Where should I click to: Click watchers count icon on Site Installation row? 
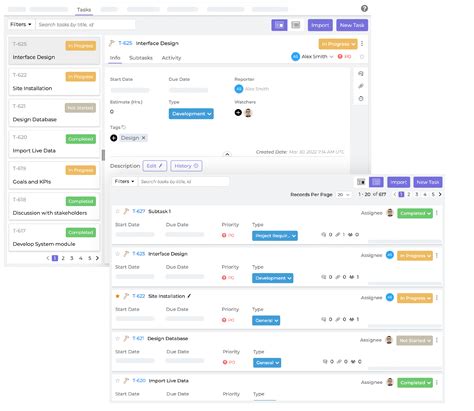351,319
